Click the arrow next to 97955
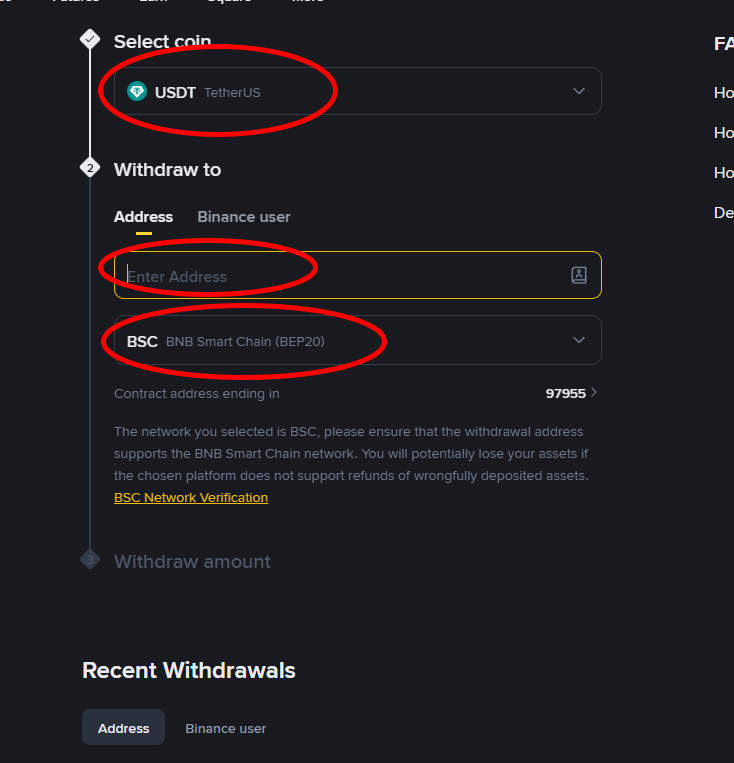 [x=594, y=393]
